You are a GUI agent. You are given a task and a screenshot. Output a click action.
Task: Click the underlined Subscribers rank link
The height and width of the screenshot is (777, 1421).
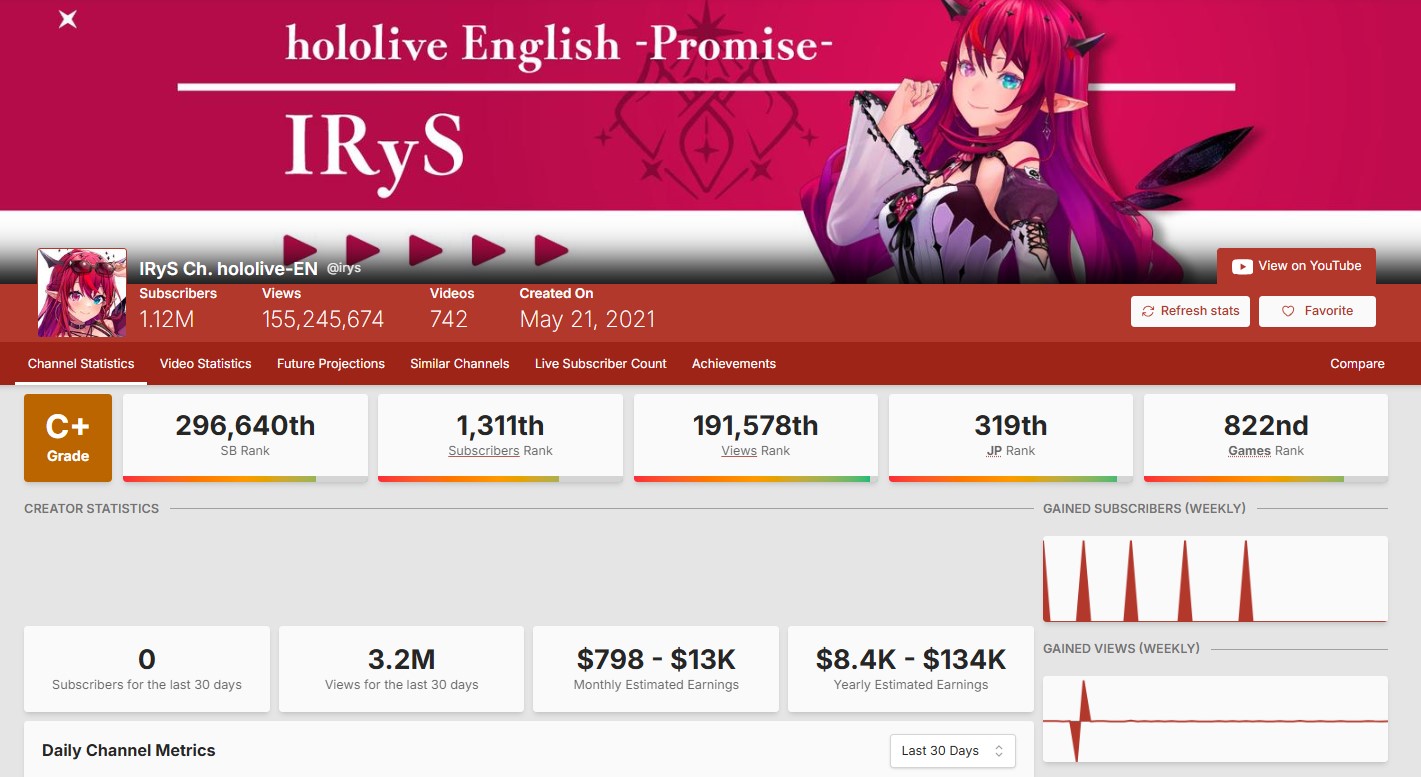(x=484, y=451)
